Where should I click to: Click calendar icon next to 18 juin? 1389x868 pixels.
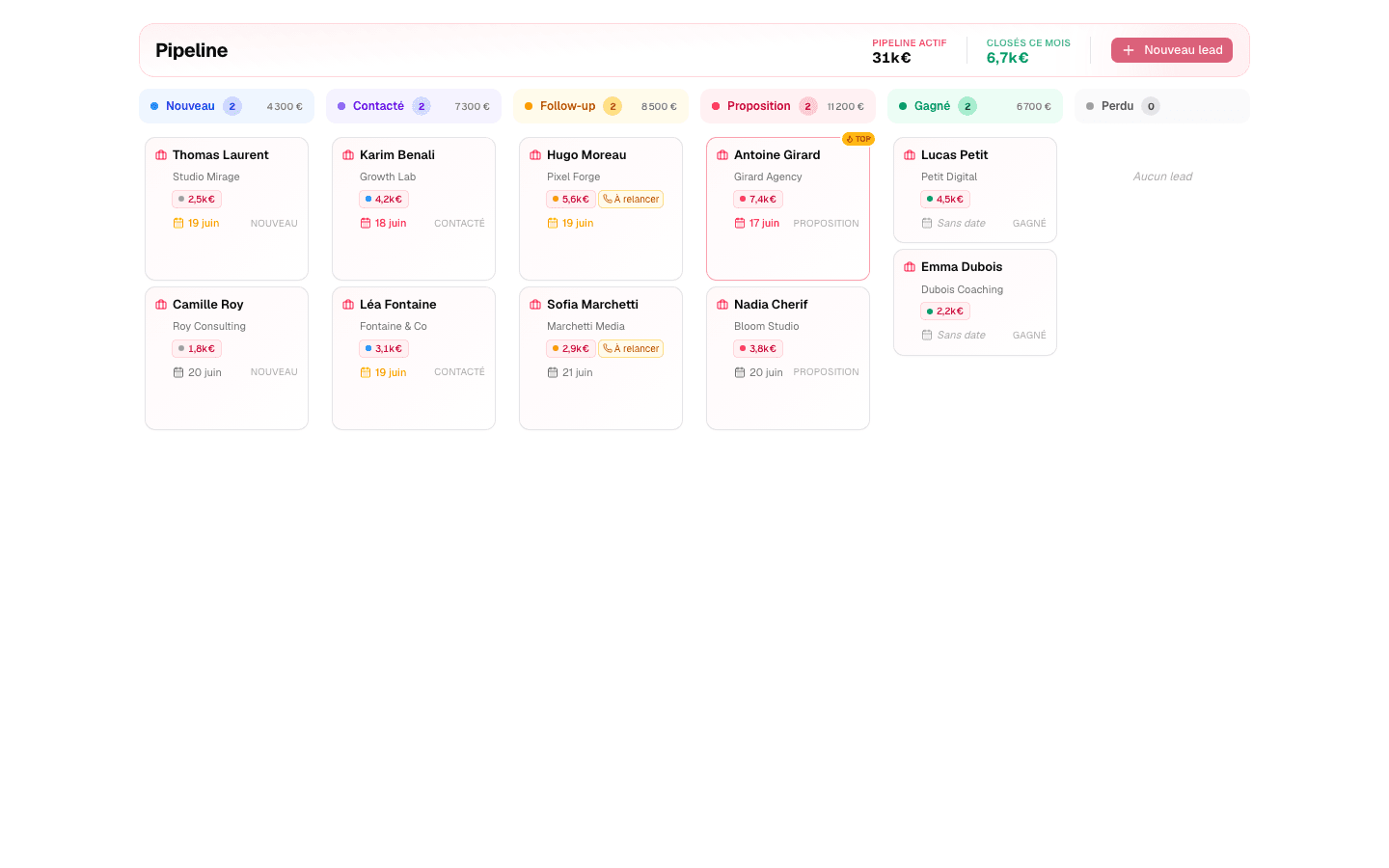click(x=366, y=223)
